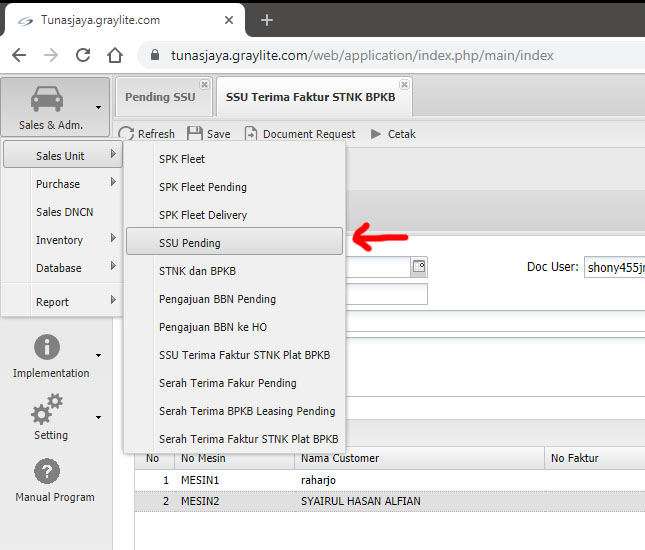
Task: Open the Implementation info icon
Action: click(x=47, y=348)
